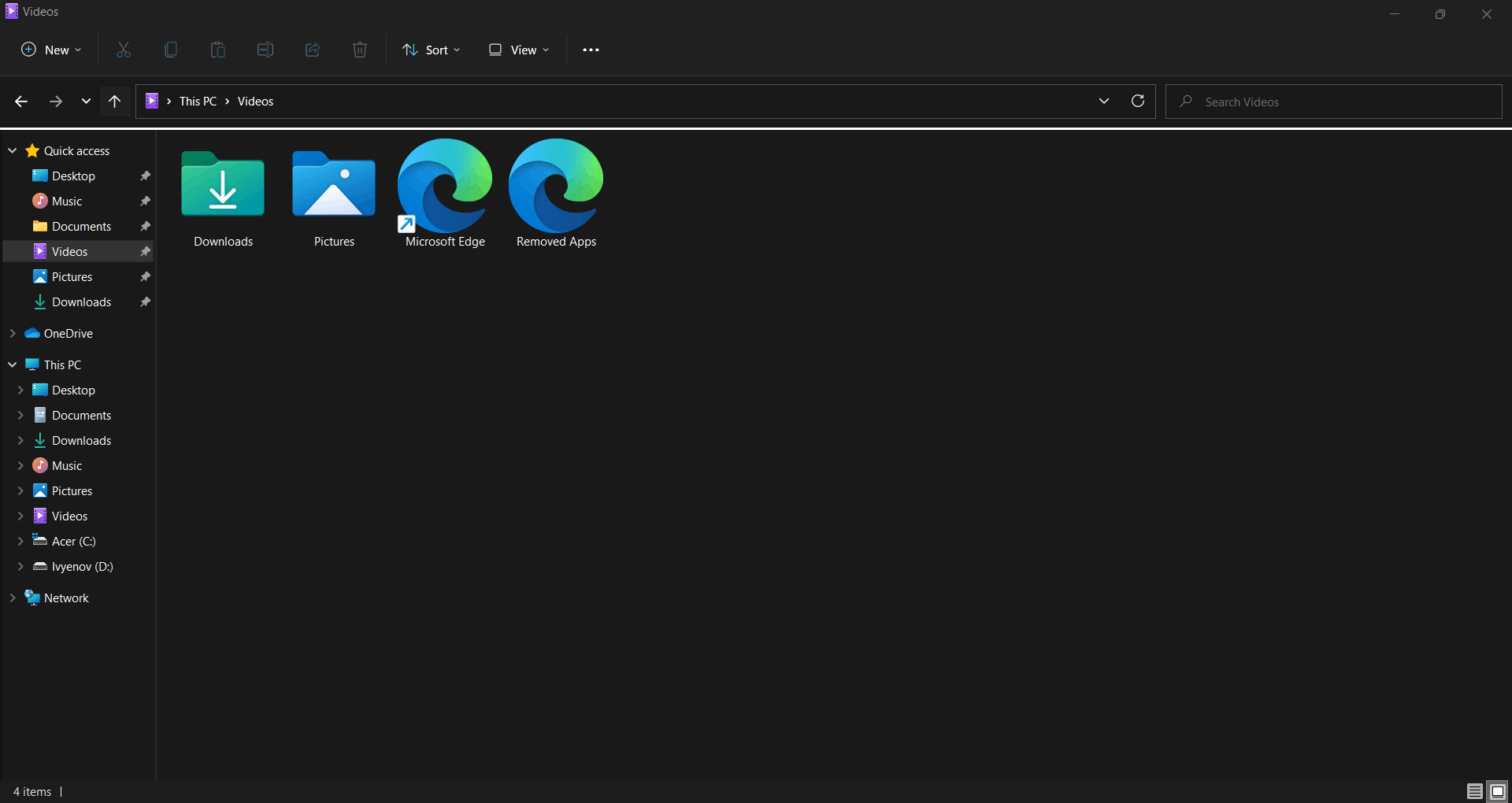Screen dimensions: 1512x803
Task: Open the View layout dropdown
Action: click(519, 50)
